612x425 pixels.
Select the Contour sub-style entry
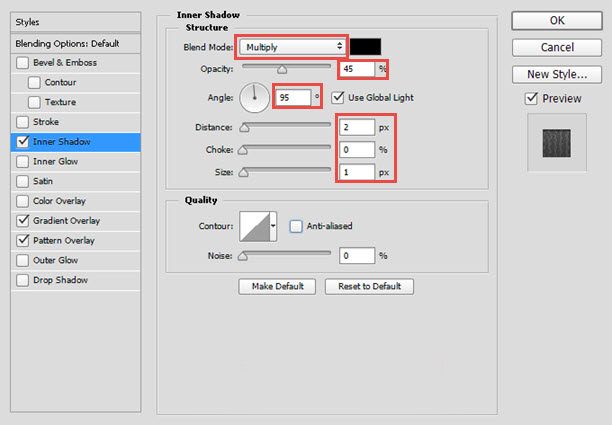pos(60,82)
